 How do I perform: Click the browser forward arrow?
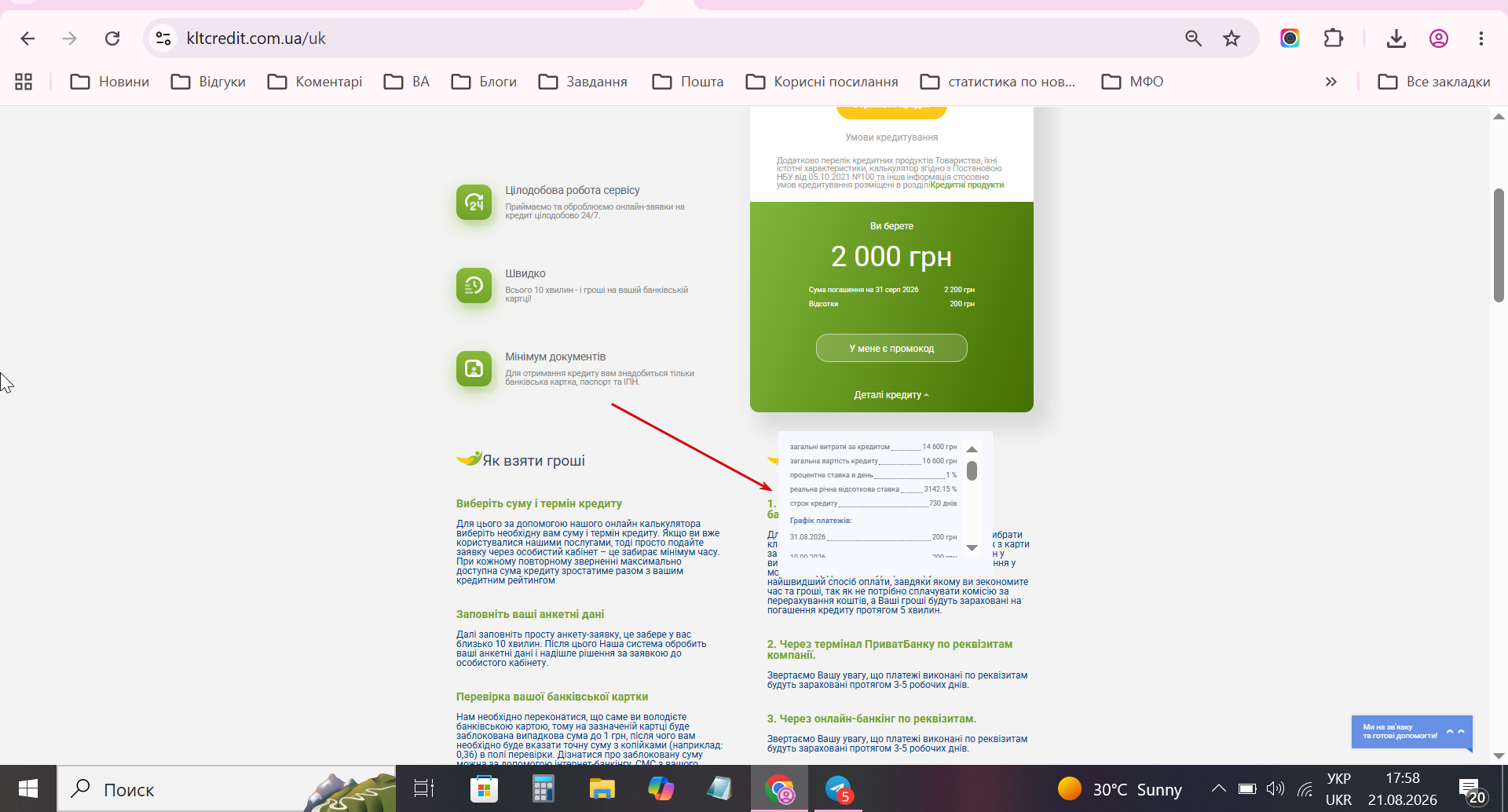70,38
